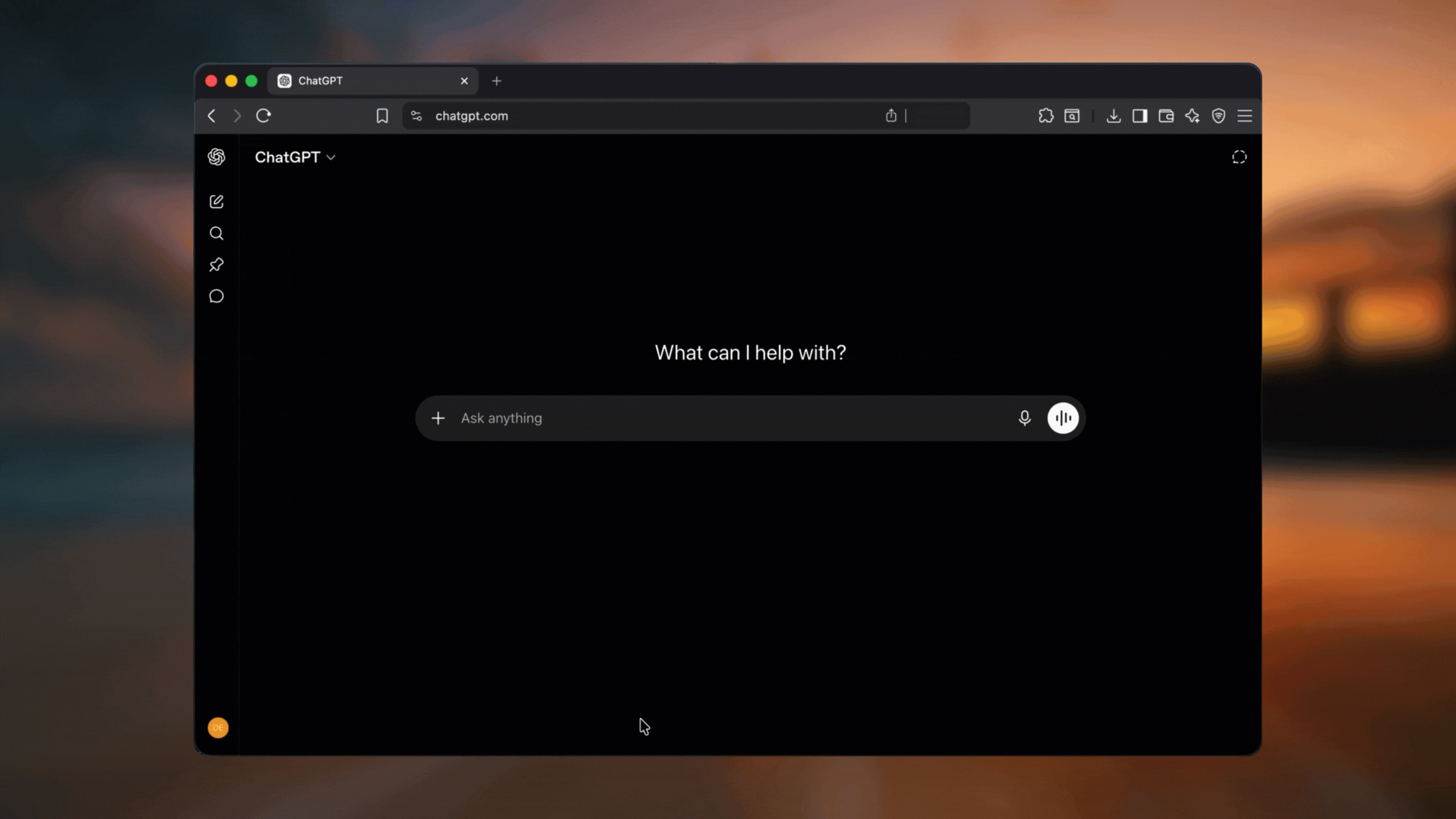Click the ChatGPT logo in sidebar
The height and width of the screenshot is (819, 1456).
tap(217, 157)
